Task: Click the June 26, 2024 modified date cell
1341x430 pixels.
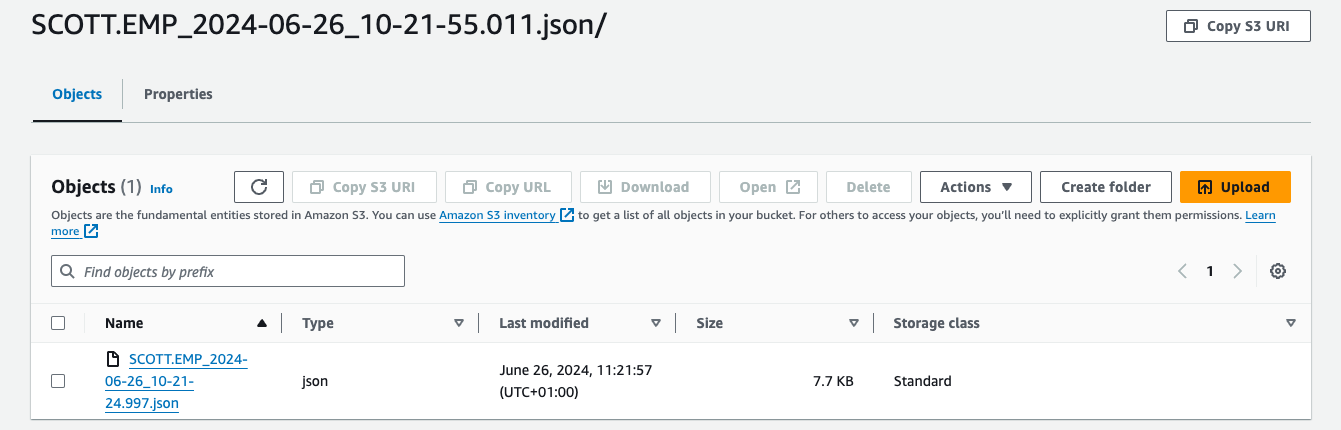Action: (x=576, y=381)
